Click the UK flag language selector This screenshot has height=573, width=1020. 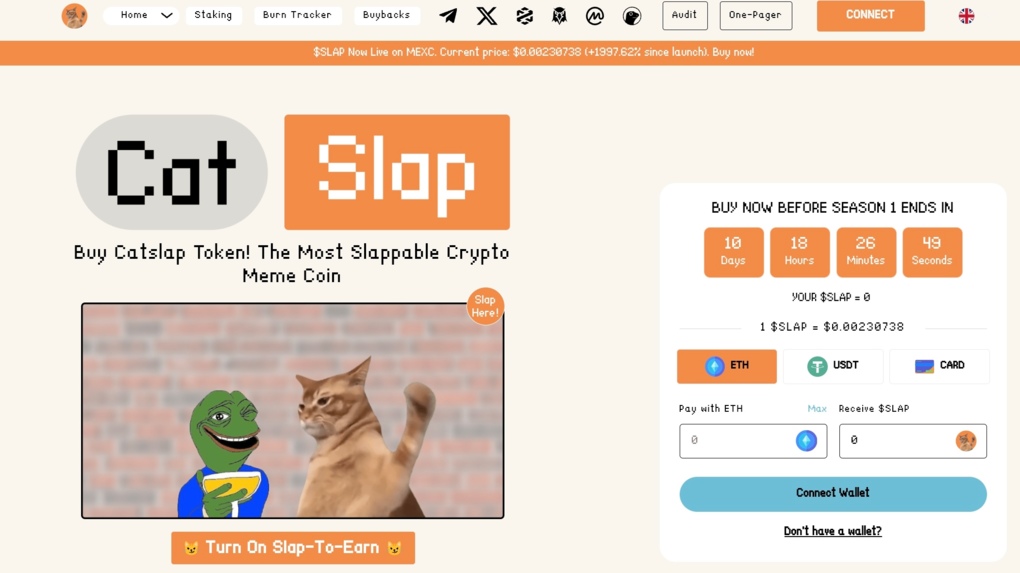[x=966, y=16]
